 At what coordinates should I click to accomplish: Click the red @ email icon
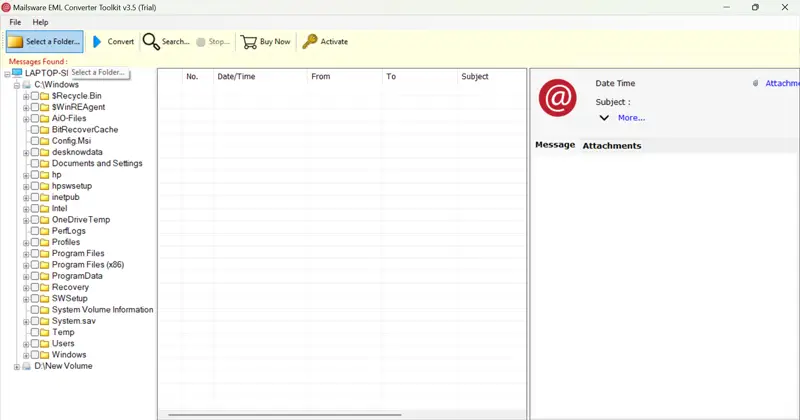(x=558, y=97)
